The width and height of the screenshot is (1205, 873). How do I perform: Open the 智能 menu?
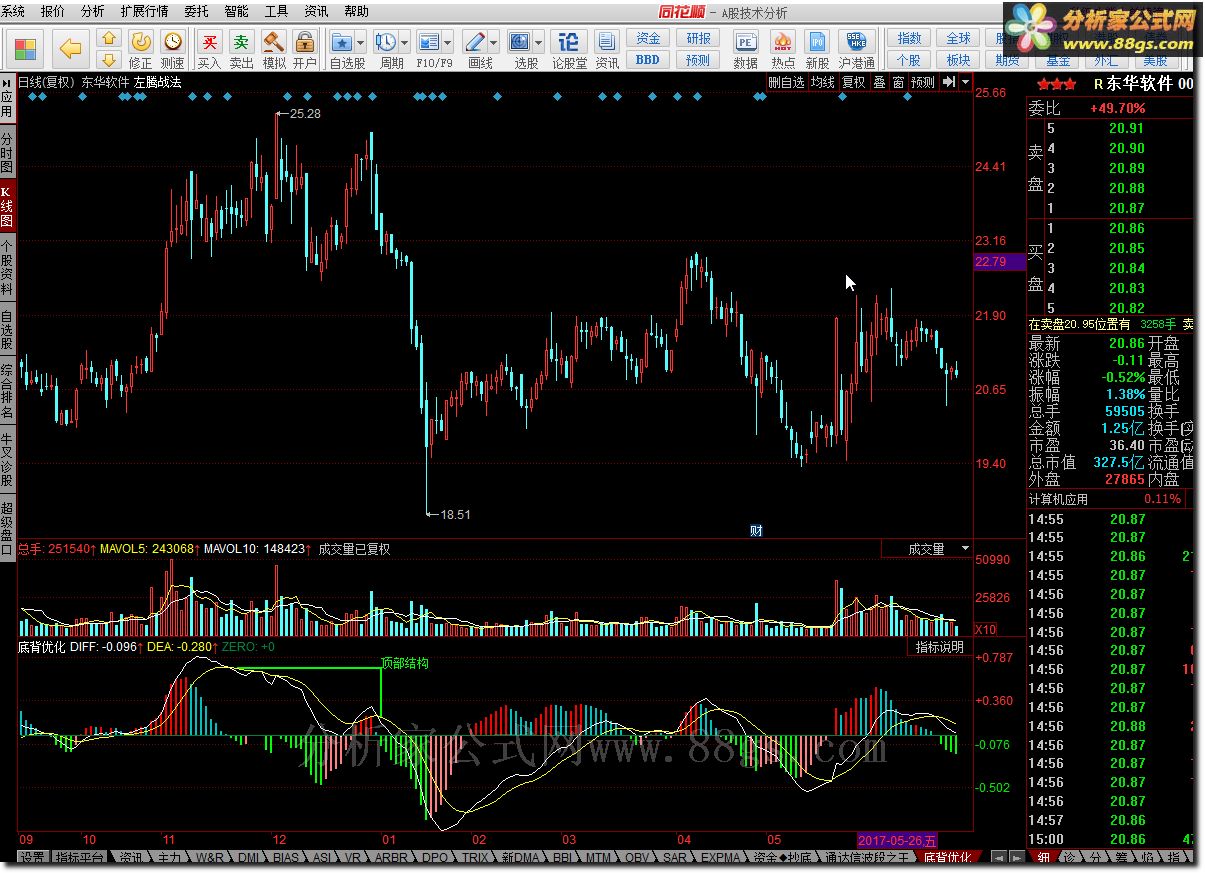(x=236, y=12)
